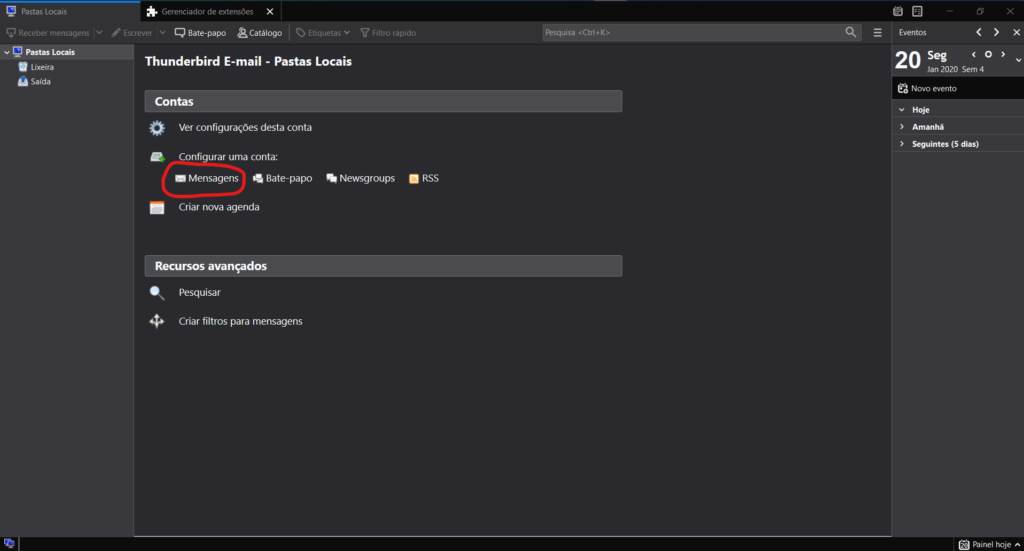
Task: Click Novo evento button
Action: 927,88
